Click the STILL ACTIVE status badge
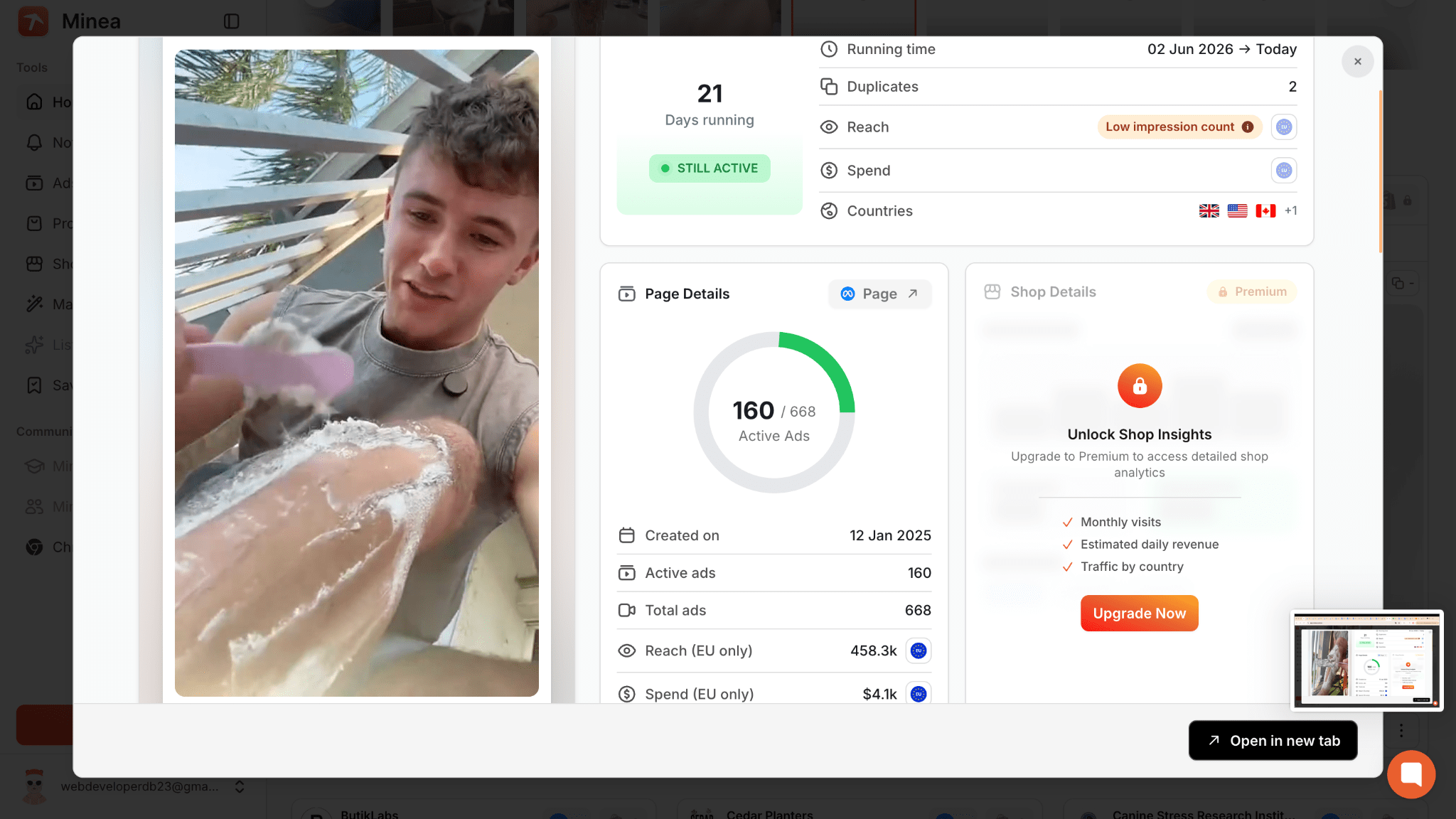The height and width of the screenshot is (819, 1456). [710, 168]
